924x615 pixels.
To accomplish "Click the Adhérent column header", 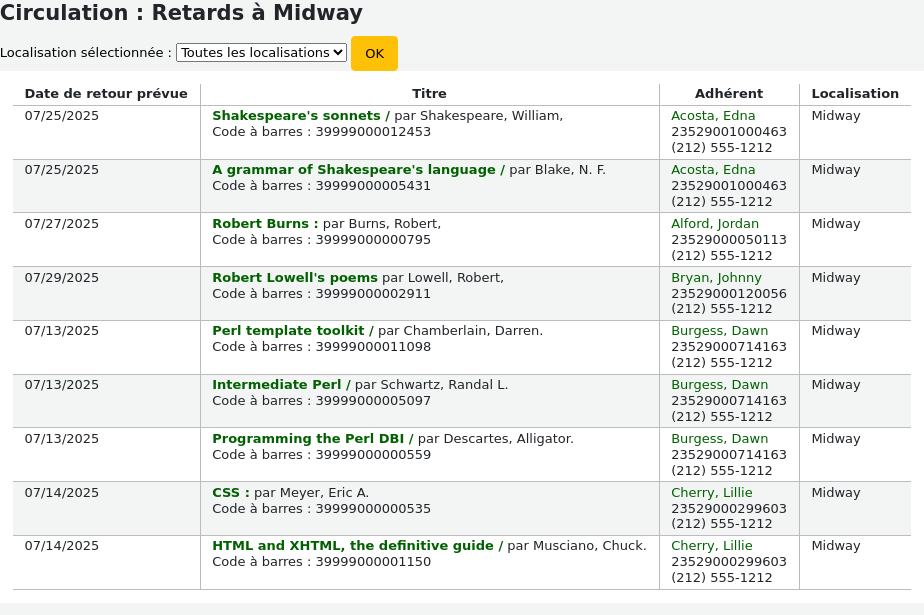I will pos(729,94).
